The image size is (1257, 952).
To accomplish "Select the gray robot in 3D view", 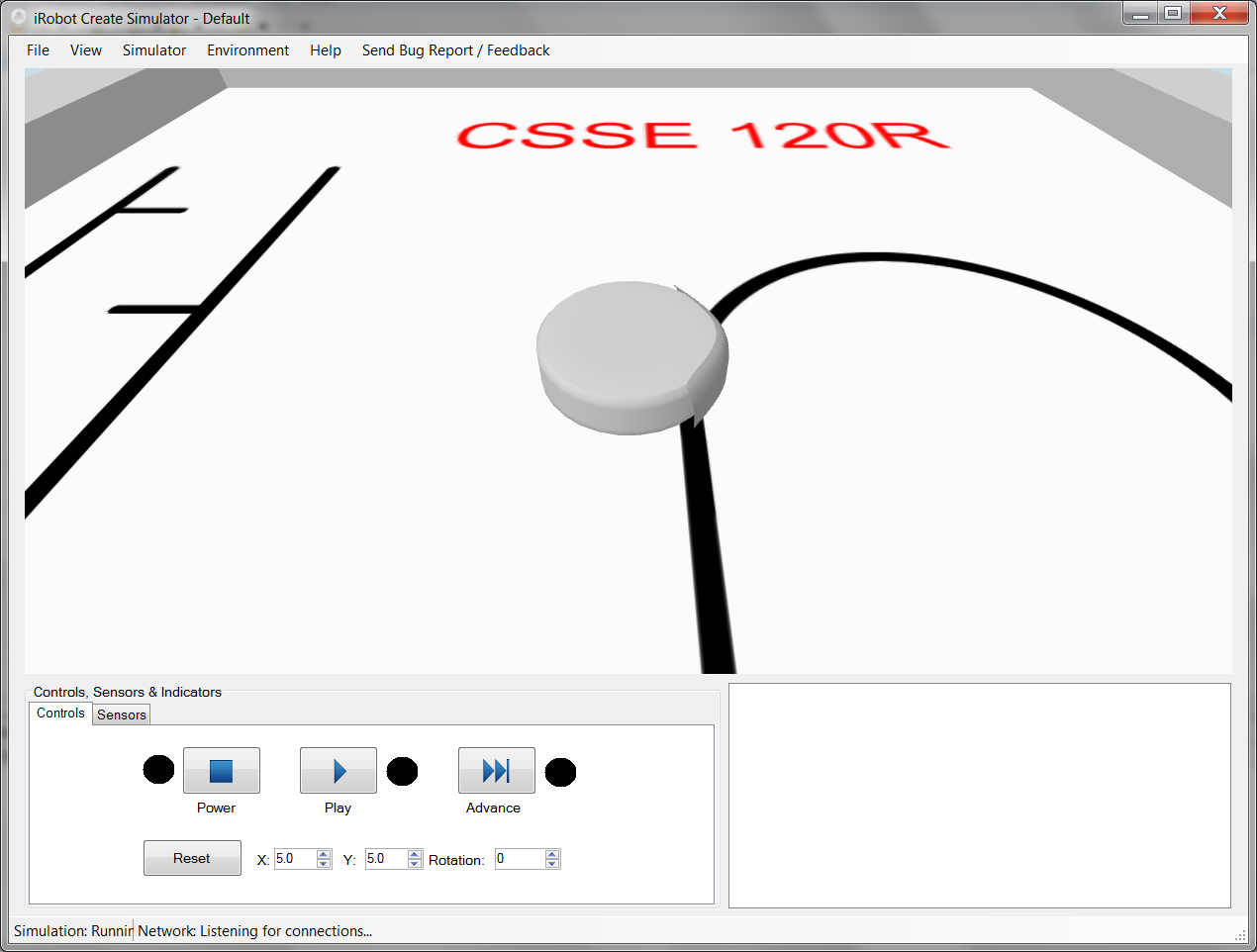I will click(631, 356).
